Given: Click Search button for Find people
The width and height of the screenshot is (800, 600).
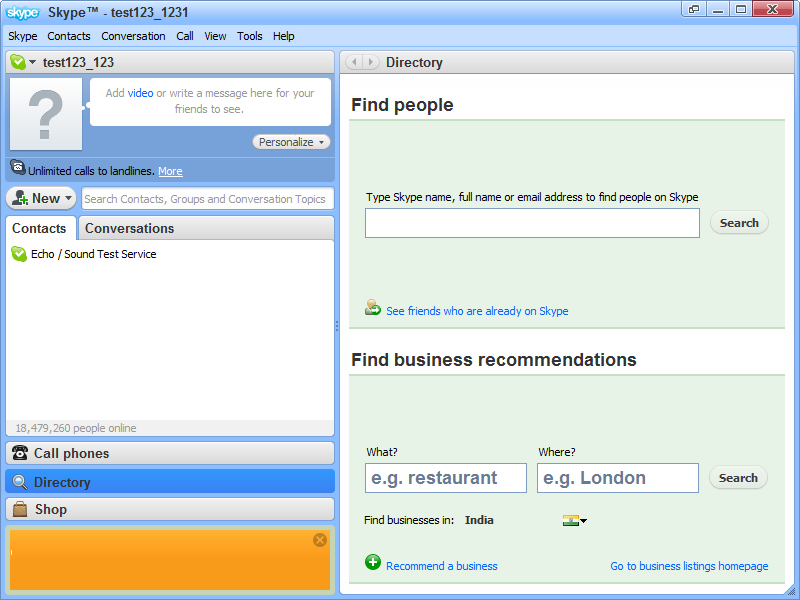Looking at the screenshot, I should tap(739, 223).
